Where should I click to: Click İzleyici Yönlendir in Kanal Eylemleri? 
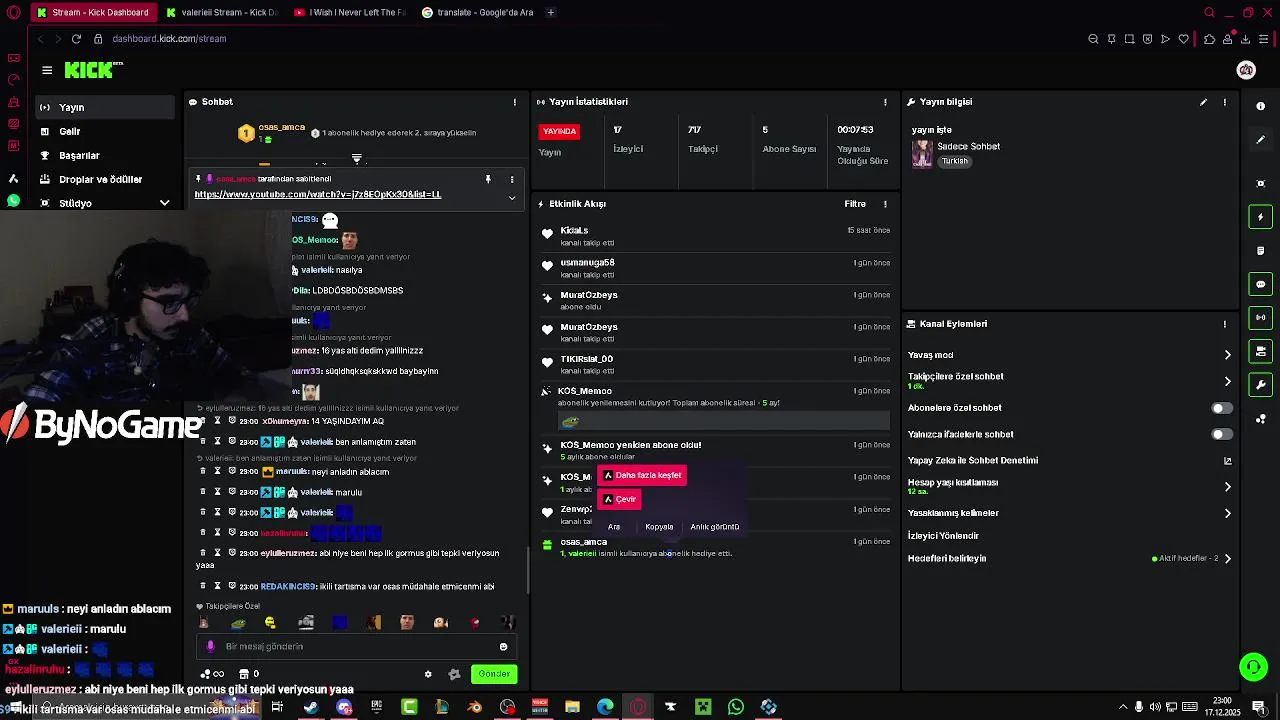click(943, 536)
